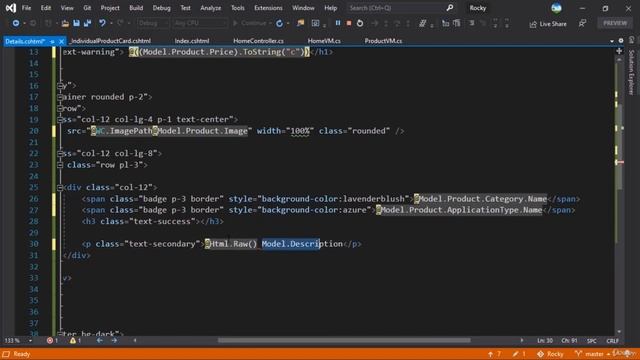Click the errors count indicator
The image size is (640, 360).
click(x=52, y=340)
